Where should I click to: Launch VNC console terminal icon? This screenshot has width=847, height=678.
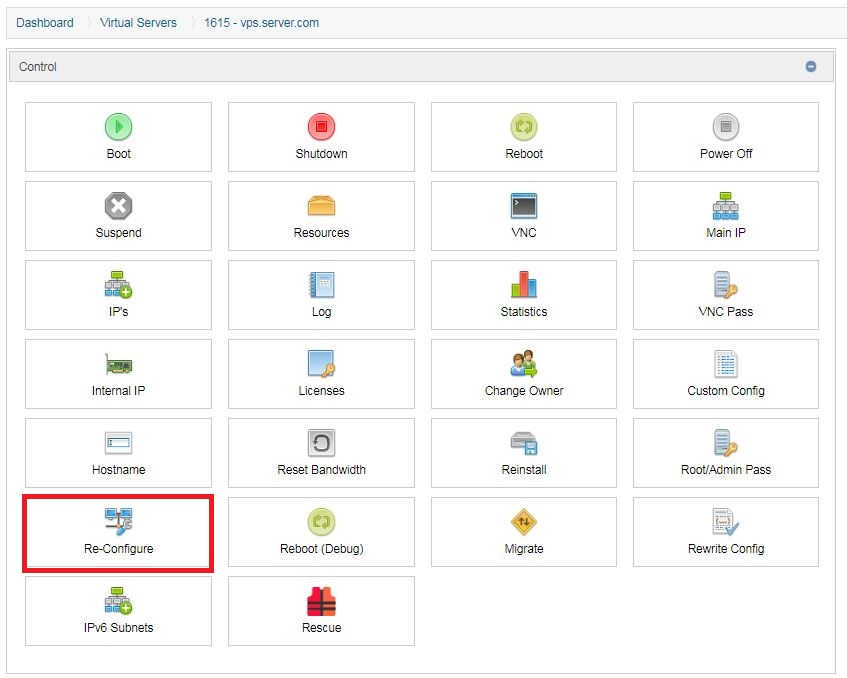(x=524, y=206)
